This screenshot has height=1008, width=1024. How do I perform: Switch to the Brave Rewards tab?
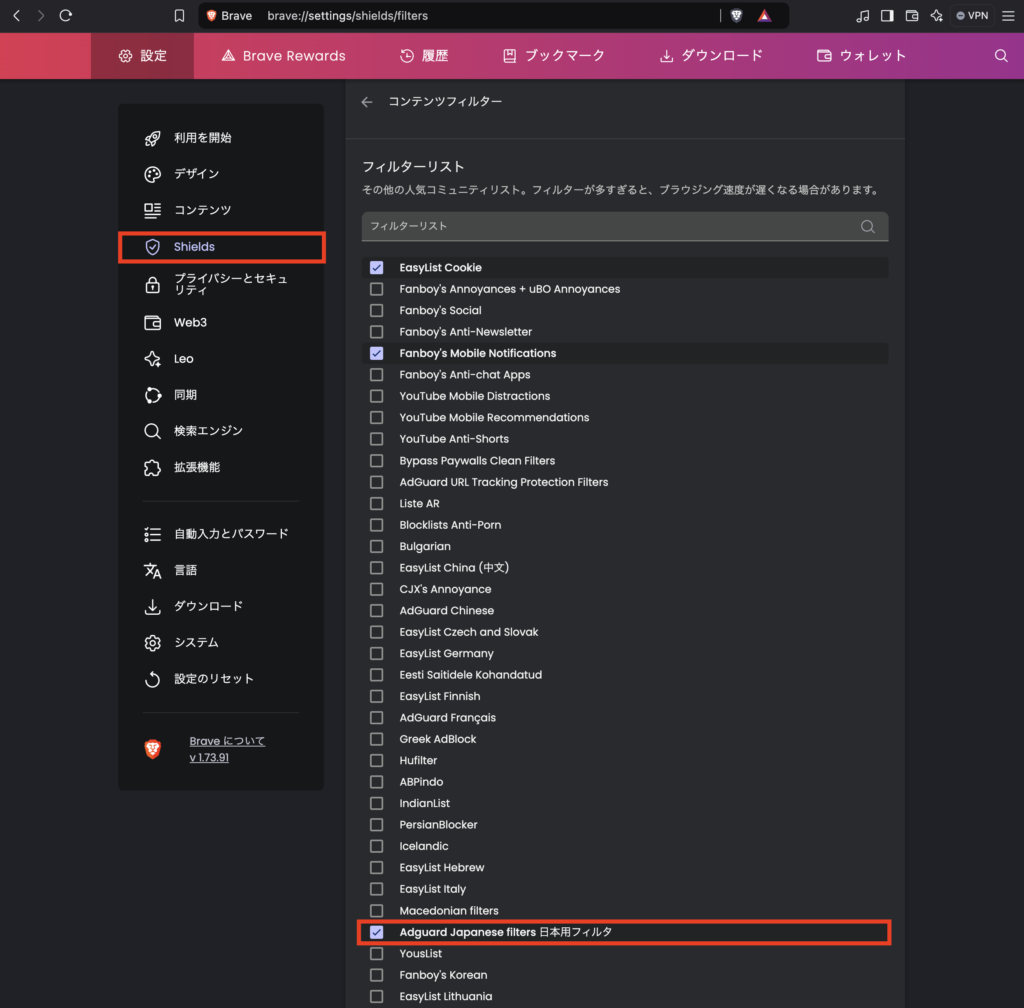[x=283, y=55]
